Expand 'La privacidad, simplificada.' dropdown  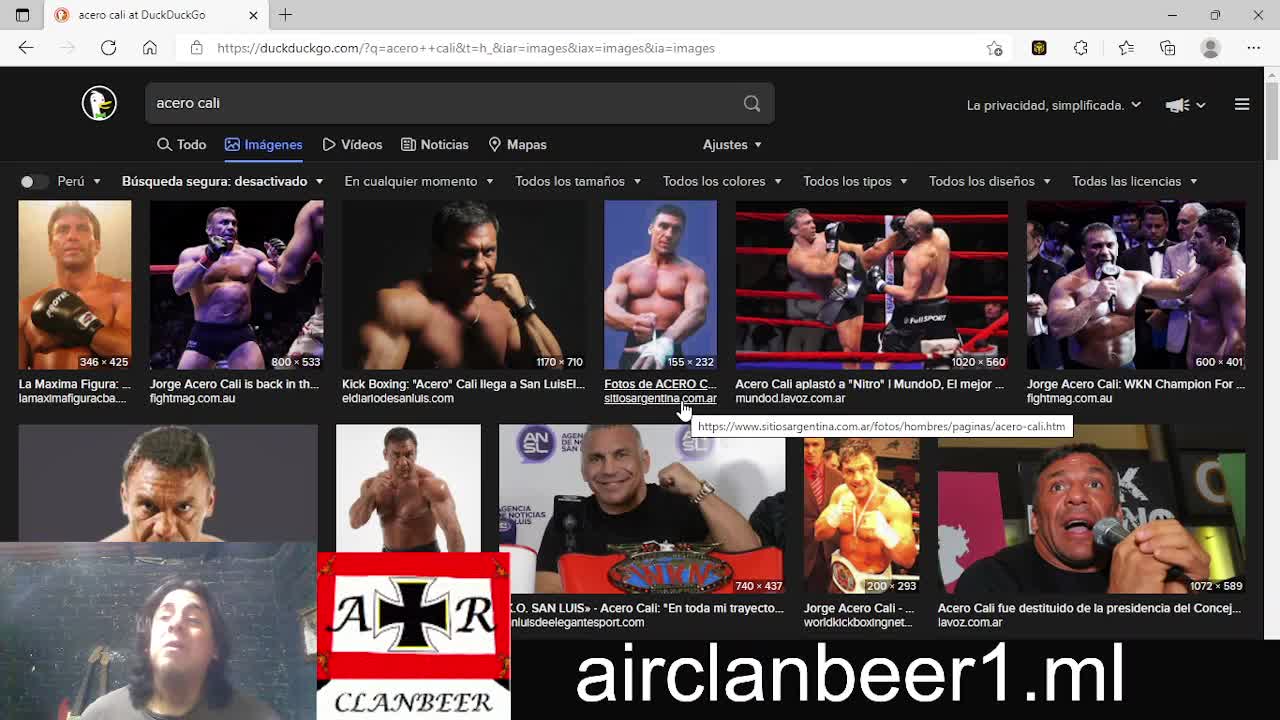(x=1053, y=105)
